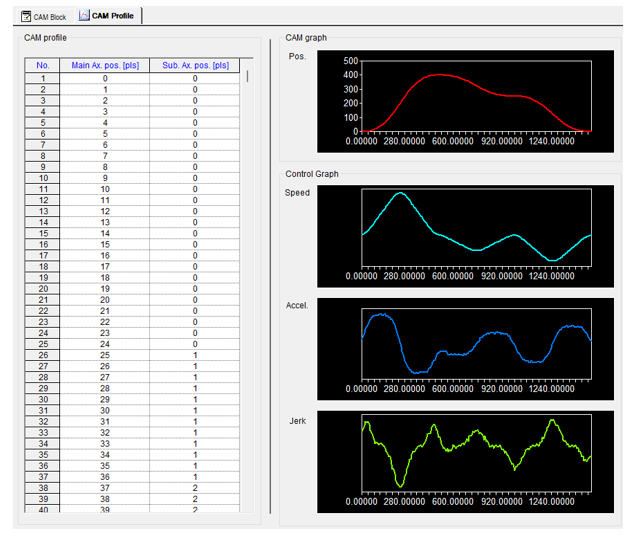Click Main Ax. pos. cell in row 18

105,266
